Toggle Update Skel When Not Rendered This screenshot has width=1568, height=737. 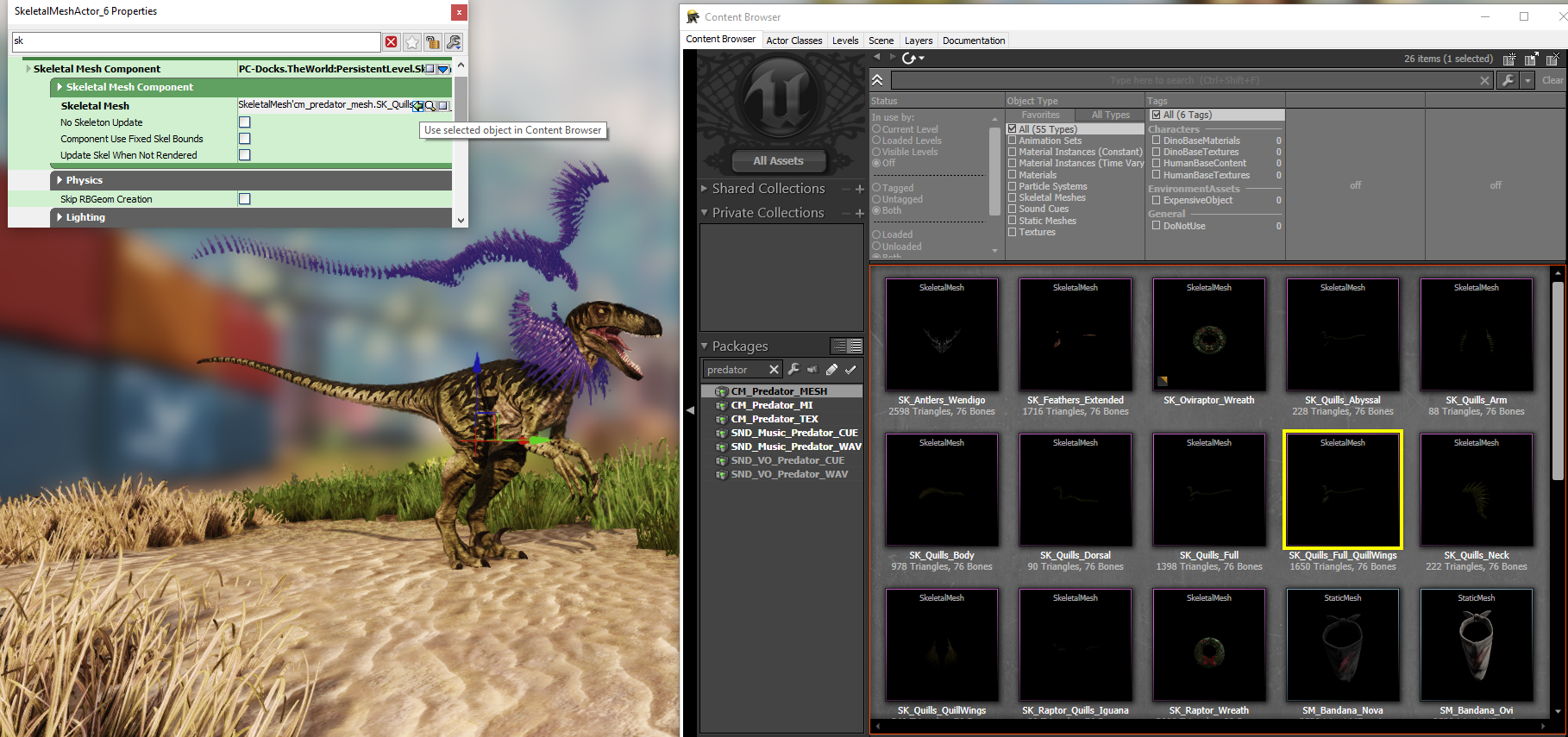[245, 155]
